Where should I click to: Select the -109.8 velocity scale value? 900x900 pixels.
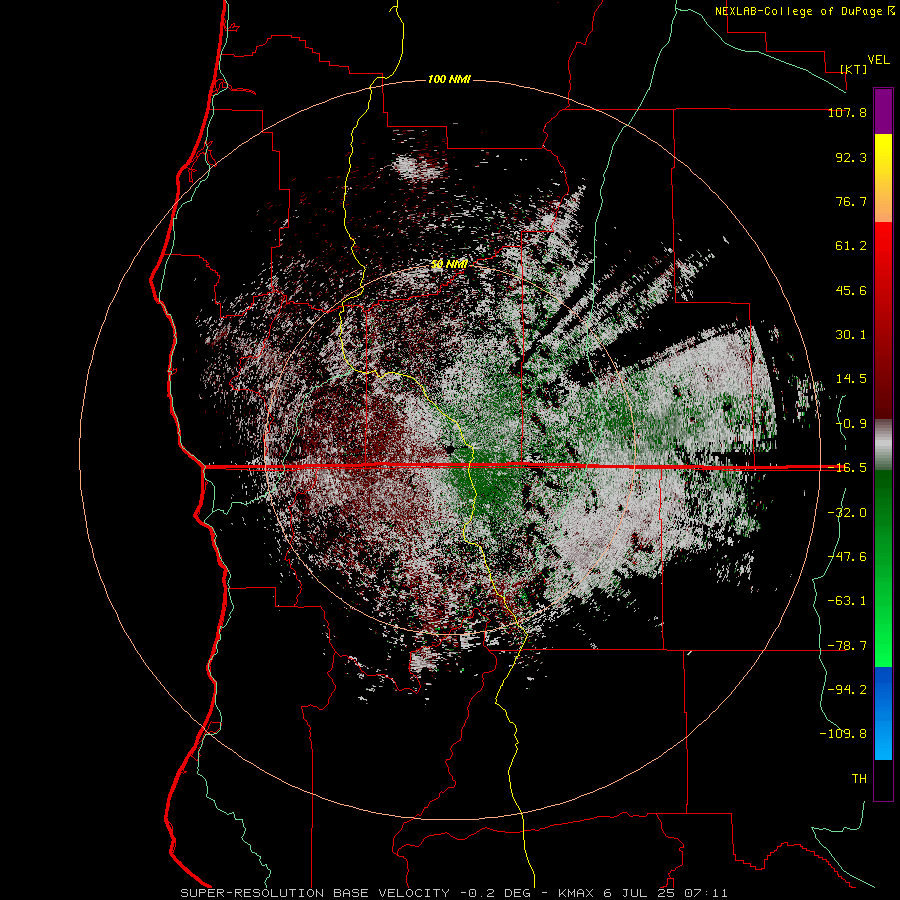click(x=843, y=734)
